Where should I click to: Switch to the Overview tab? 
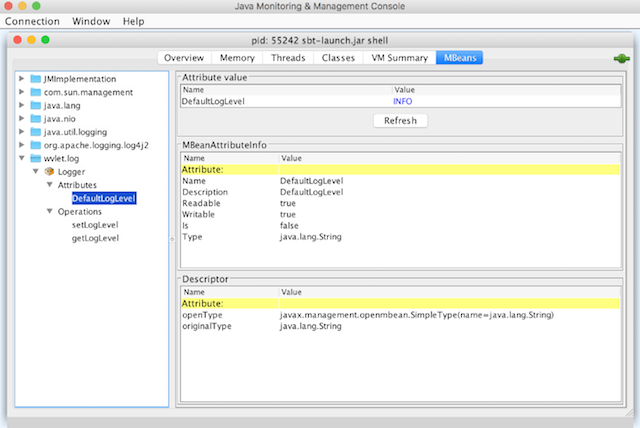pyautogui.click(x=184, y=58)
